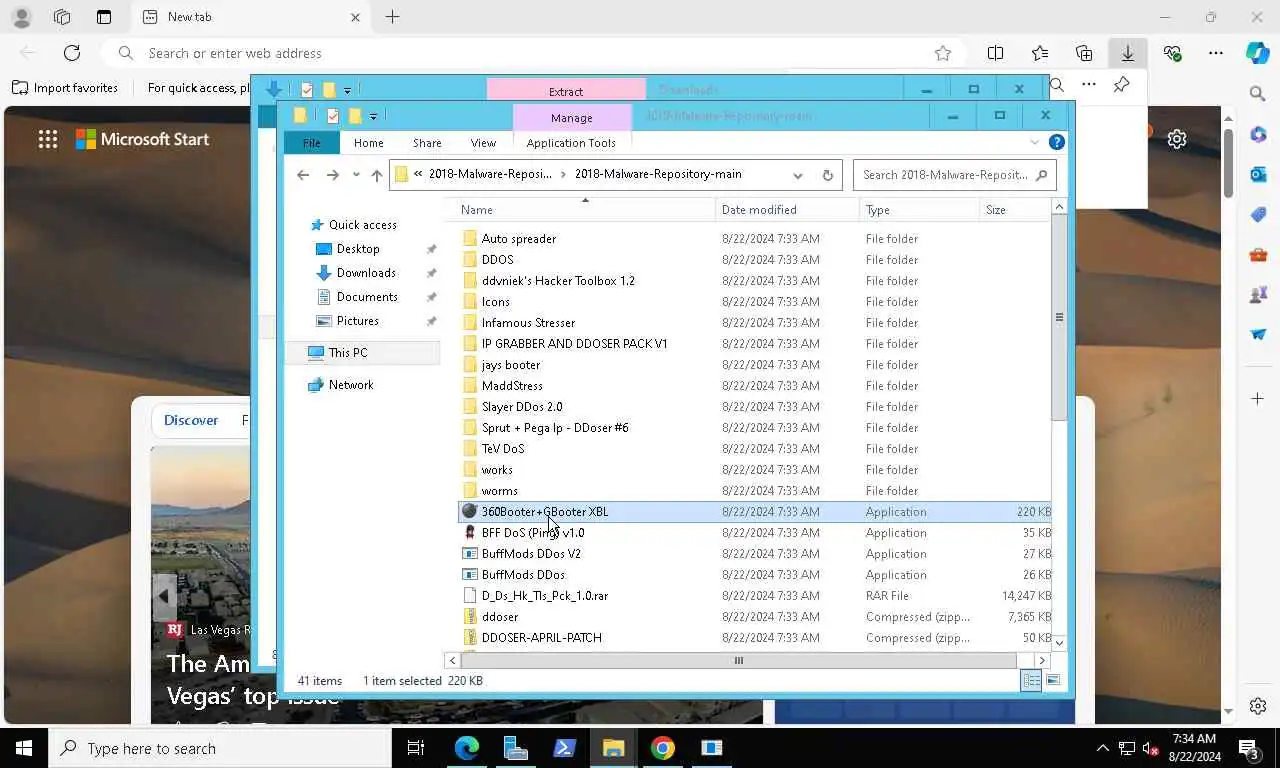The image size is (1280, 768).
Task: Open Customize Quick Access Toolbar dropdown
Action: coord(374,116)
